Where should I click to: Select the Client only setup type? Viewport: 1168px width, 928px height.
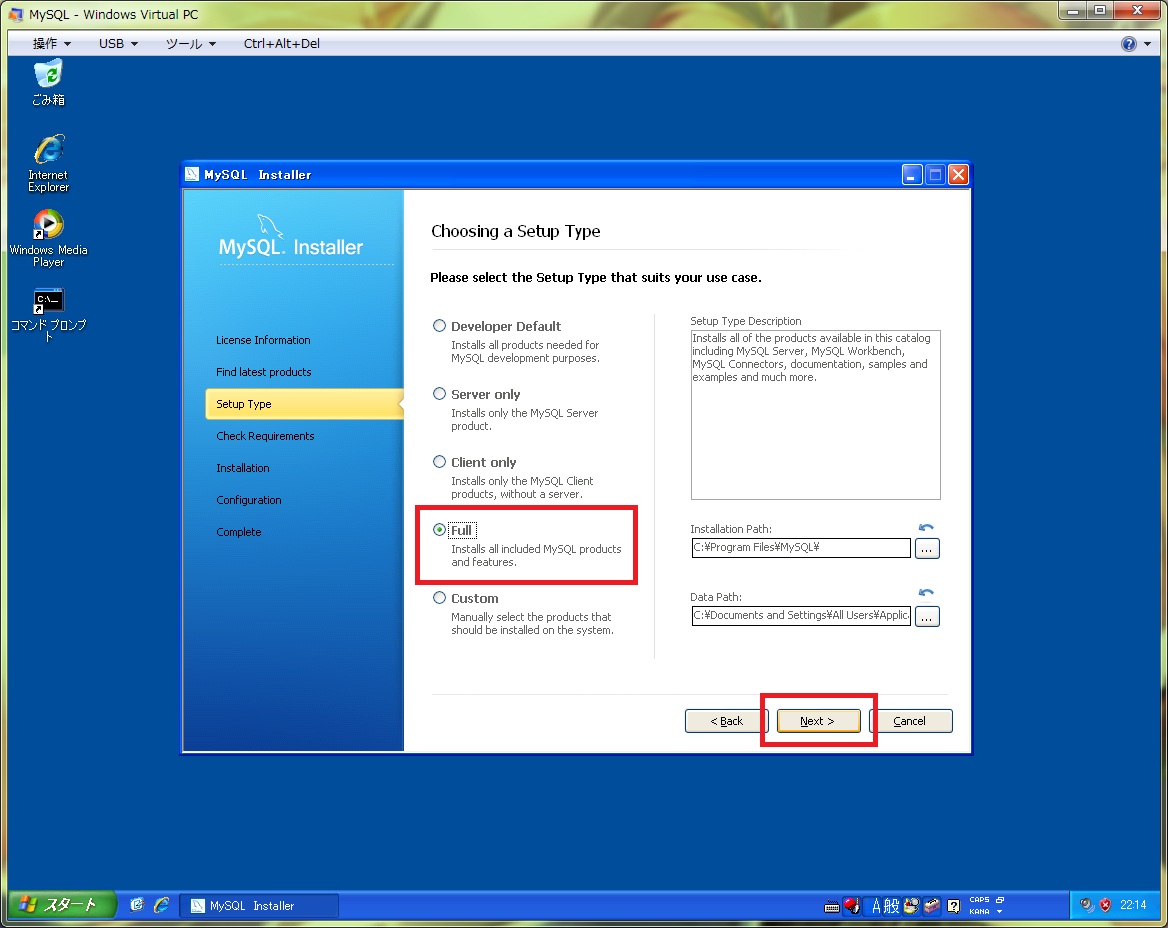click(x=439, y=462)
